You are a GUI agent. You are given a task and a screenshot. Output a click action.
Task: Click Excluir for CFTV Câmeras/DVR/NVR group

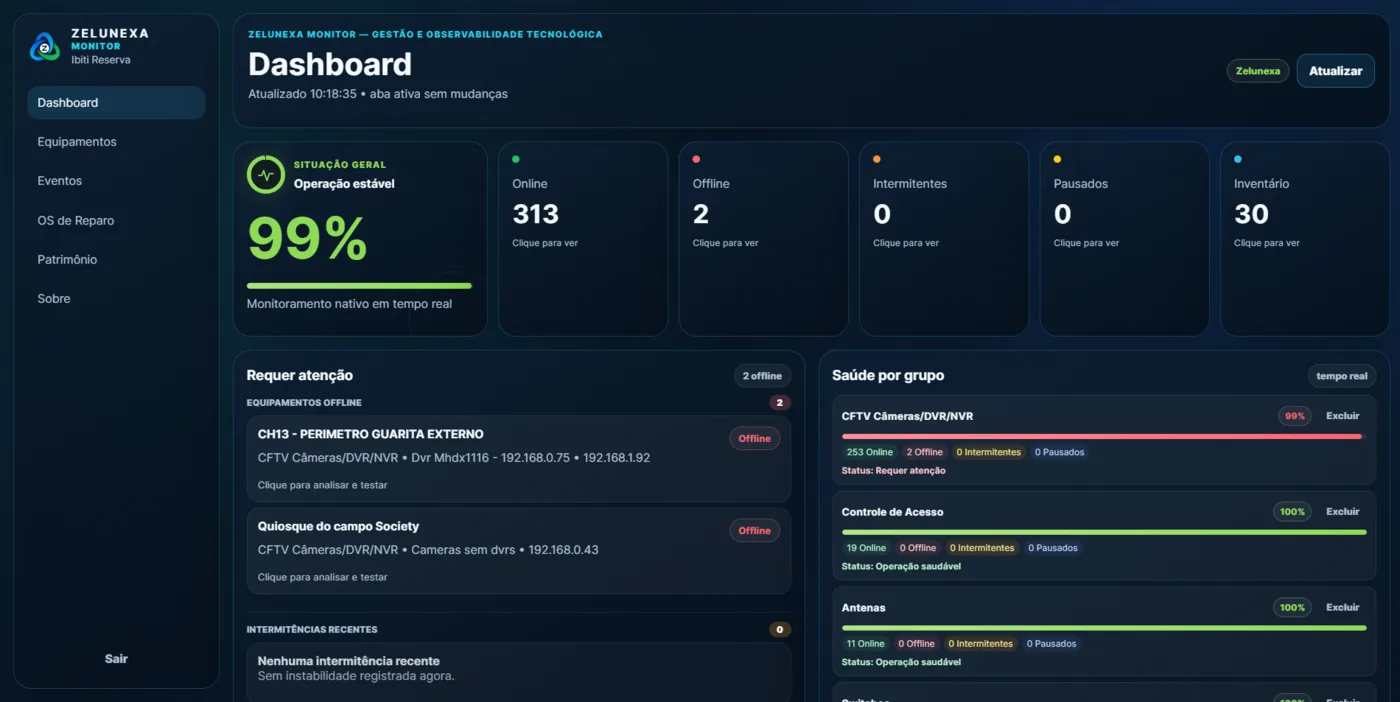click(x=1343, y=416)
